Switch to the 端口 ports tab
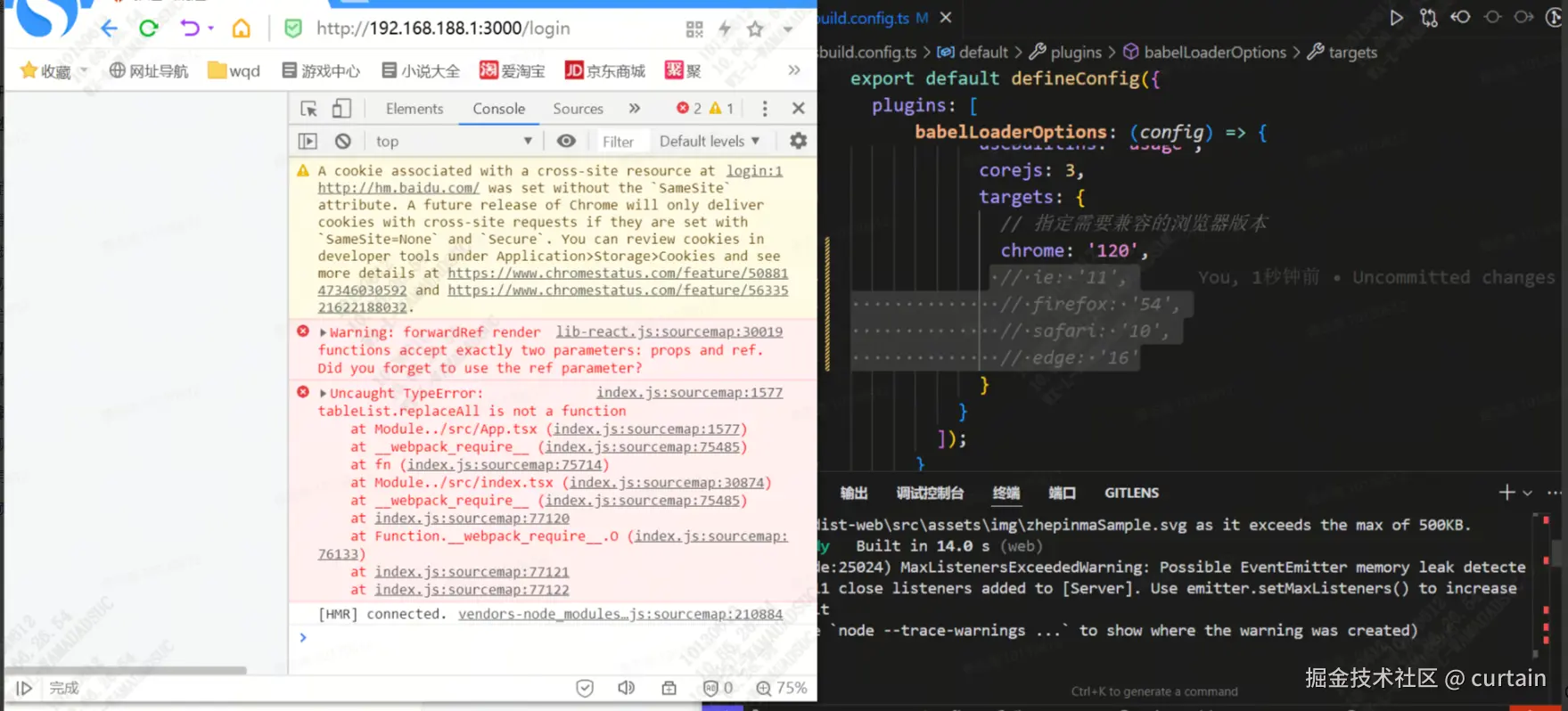Viewport: 1568px width, 711px height. tap(1062, 493)
